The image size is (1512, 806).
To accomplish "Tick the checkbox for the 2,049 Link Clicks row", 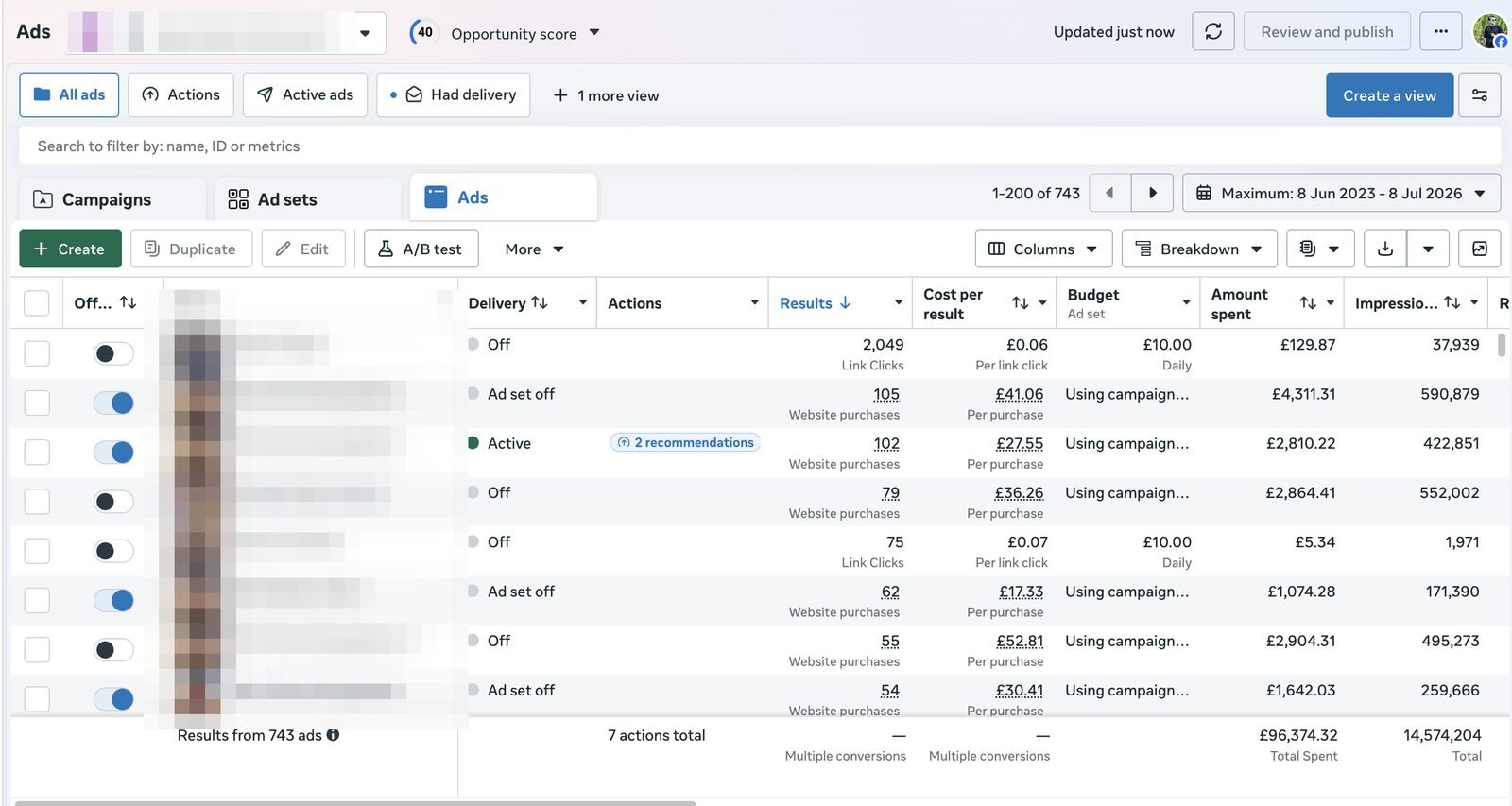I will 37,353.
